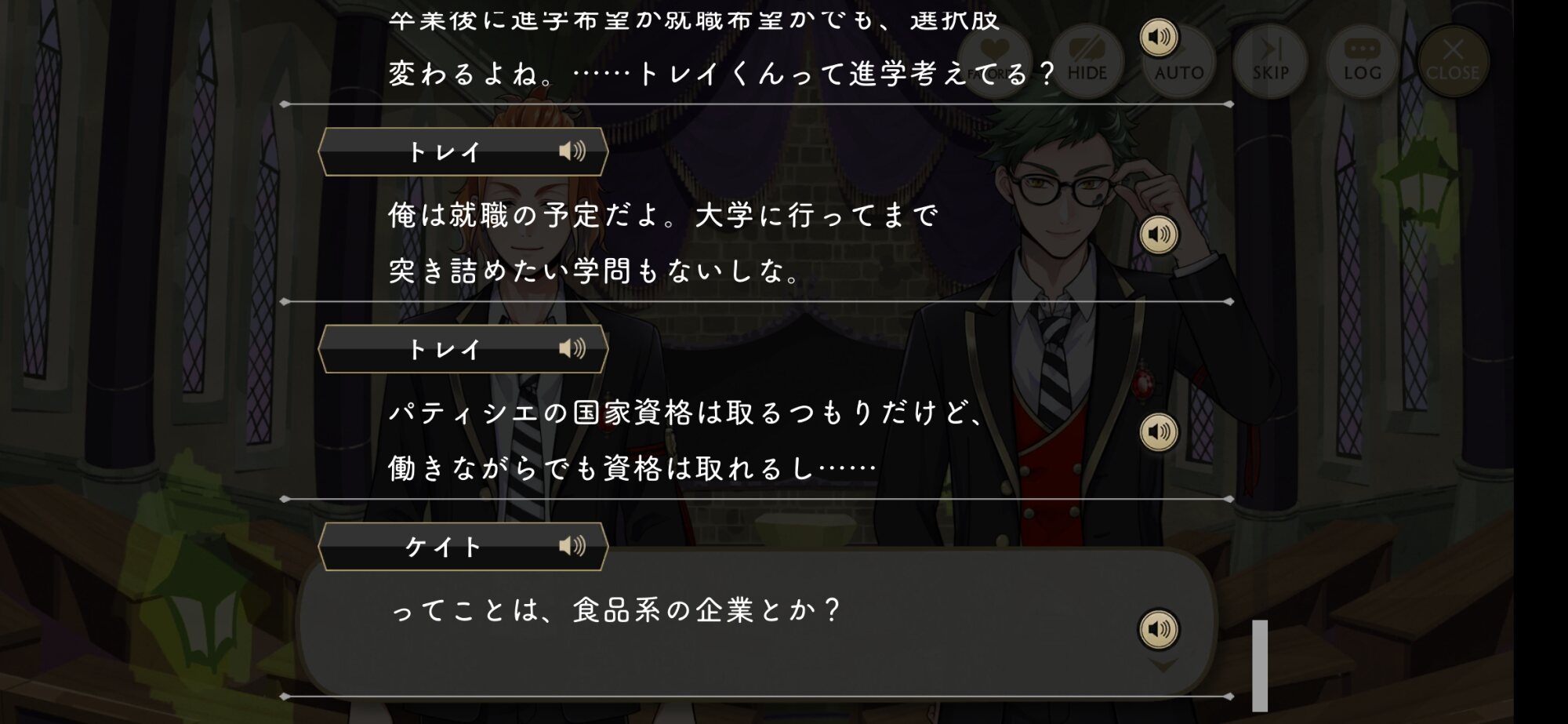Click the down arrow in the ケイト dialogue box
This screenshot has width=1568, height=724.
[1162, 665]
